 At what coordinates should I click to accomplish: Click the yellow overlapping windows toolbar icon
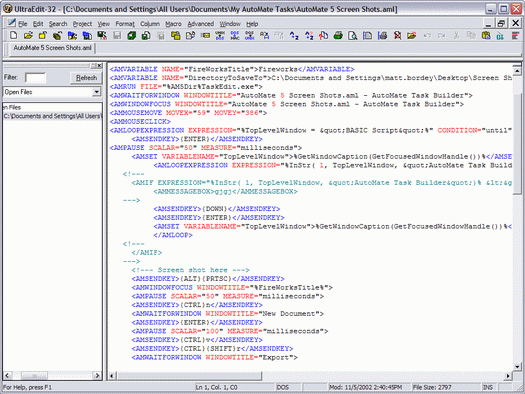click(x=175, y=35)
